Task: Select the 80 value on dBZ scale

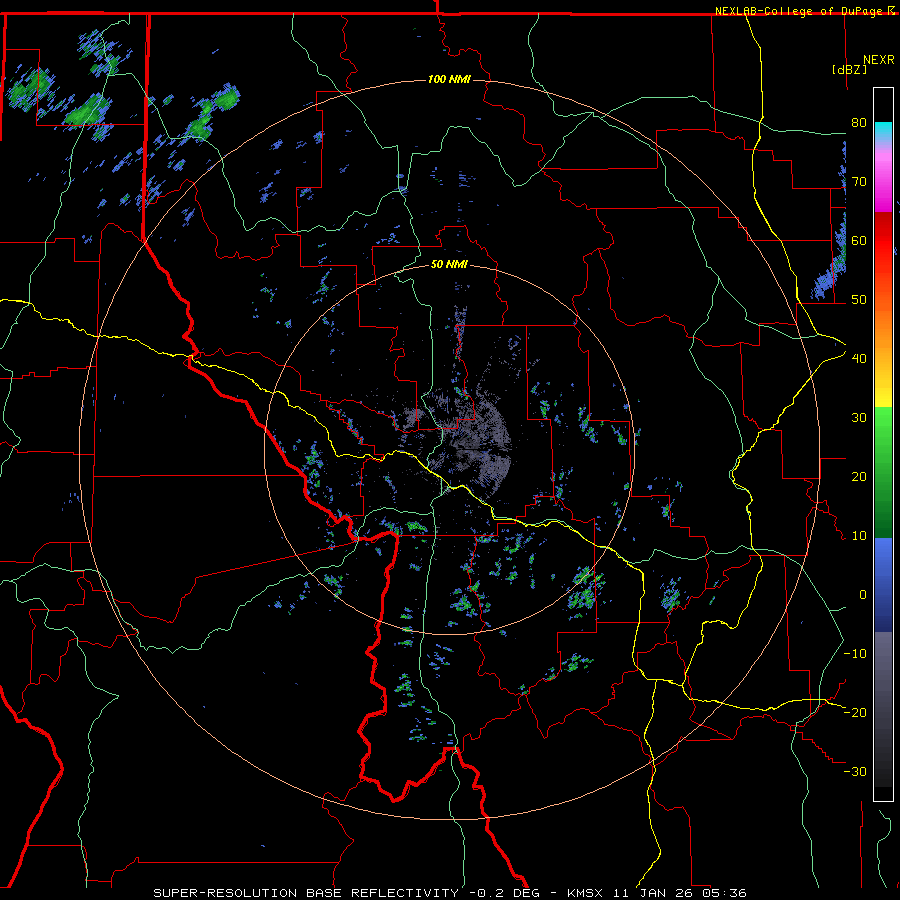Action: [859, 123]
